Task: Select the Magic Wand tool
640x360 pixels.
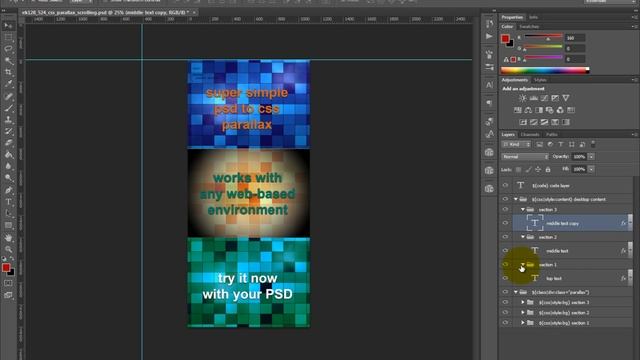Action: point(8,61)
